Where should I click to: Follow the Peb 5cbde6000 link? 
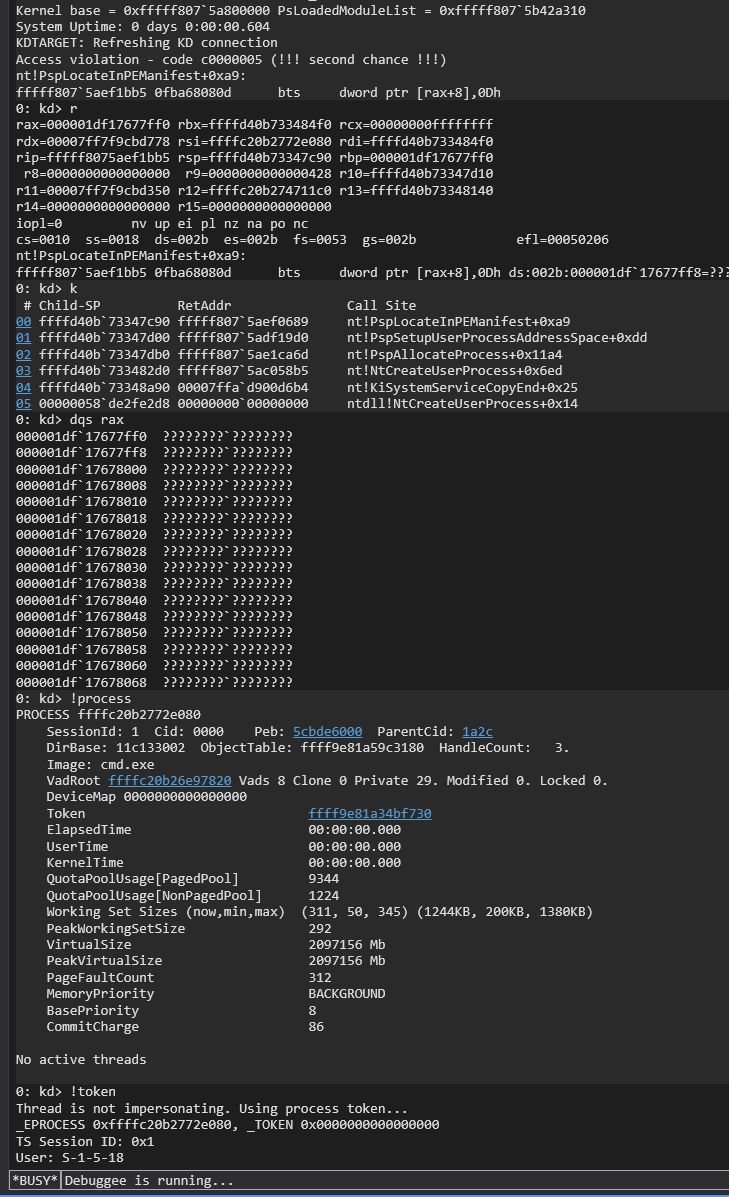click(327, 731)
